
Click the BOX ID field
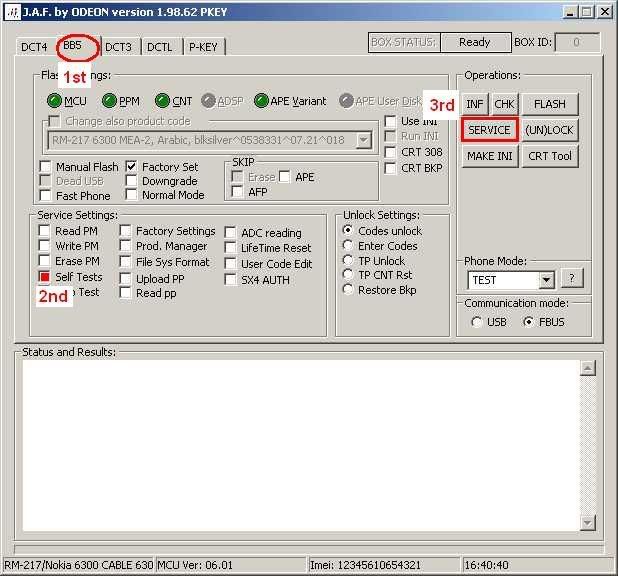pyautogui.click(x=577, y=42)
